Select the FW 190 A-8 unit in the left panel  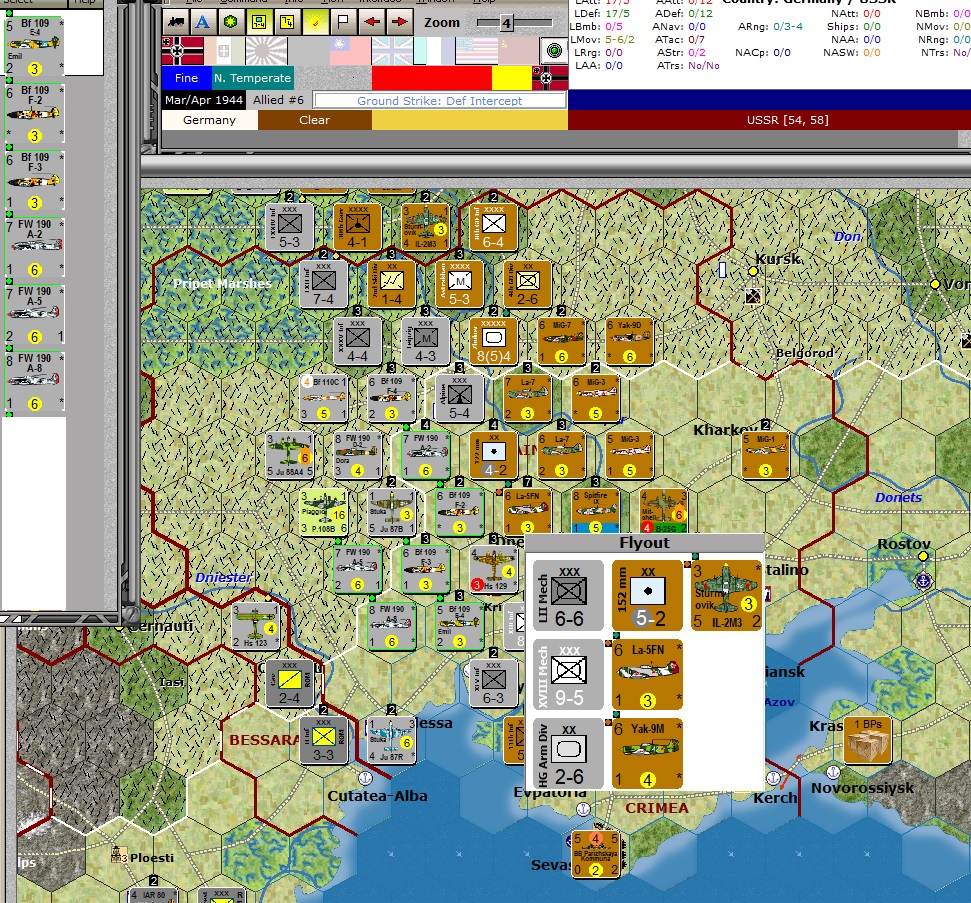click(x=34, y=382)
